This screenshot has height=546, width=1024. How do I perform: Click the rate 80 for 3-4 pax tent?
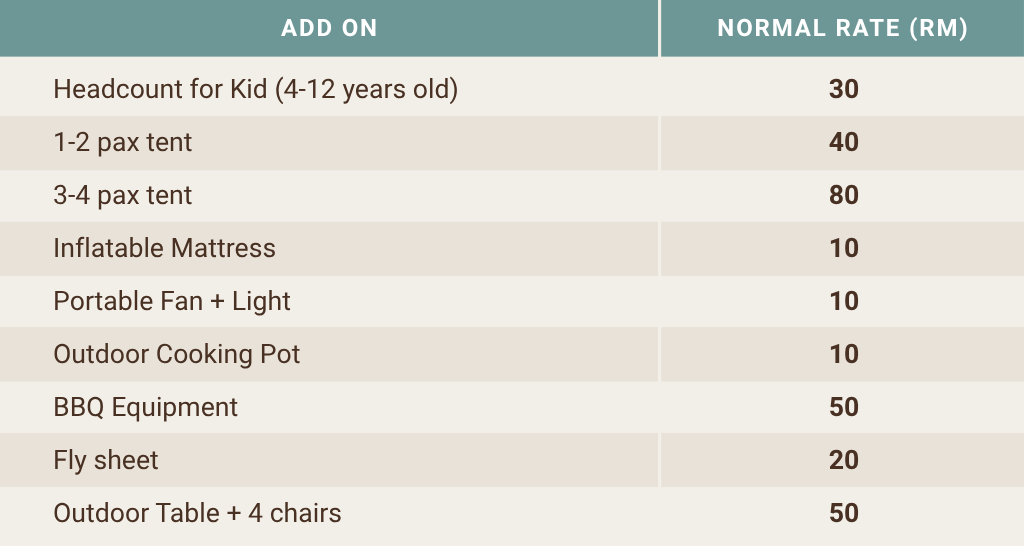pos(844,195)
